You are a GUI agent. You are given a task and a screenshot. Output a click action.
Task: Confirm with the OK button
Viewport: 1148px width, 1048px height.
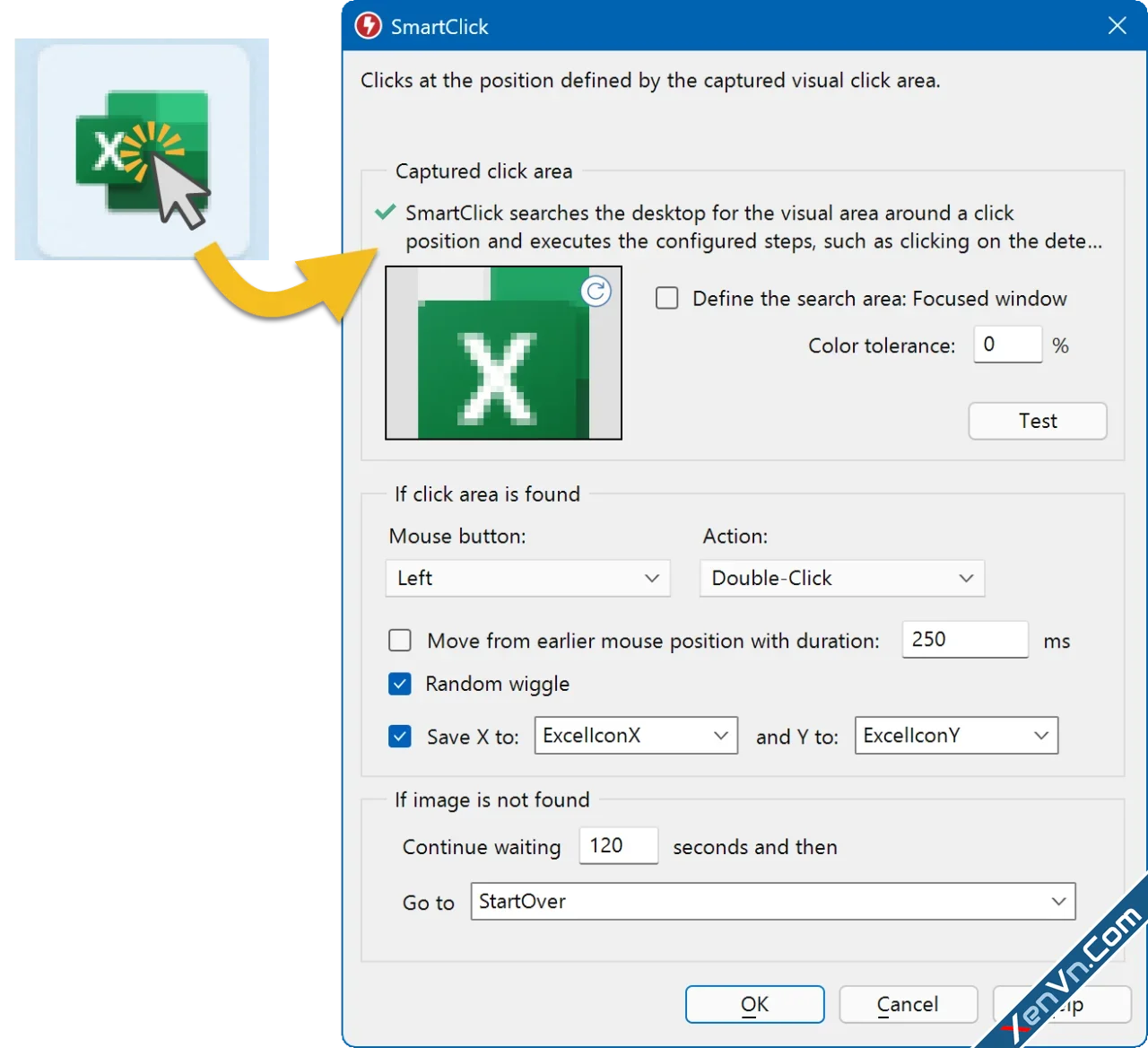755,1005
